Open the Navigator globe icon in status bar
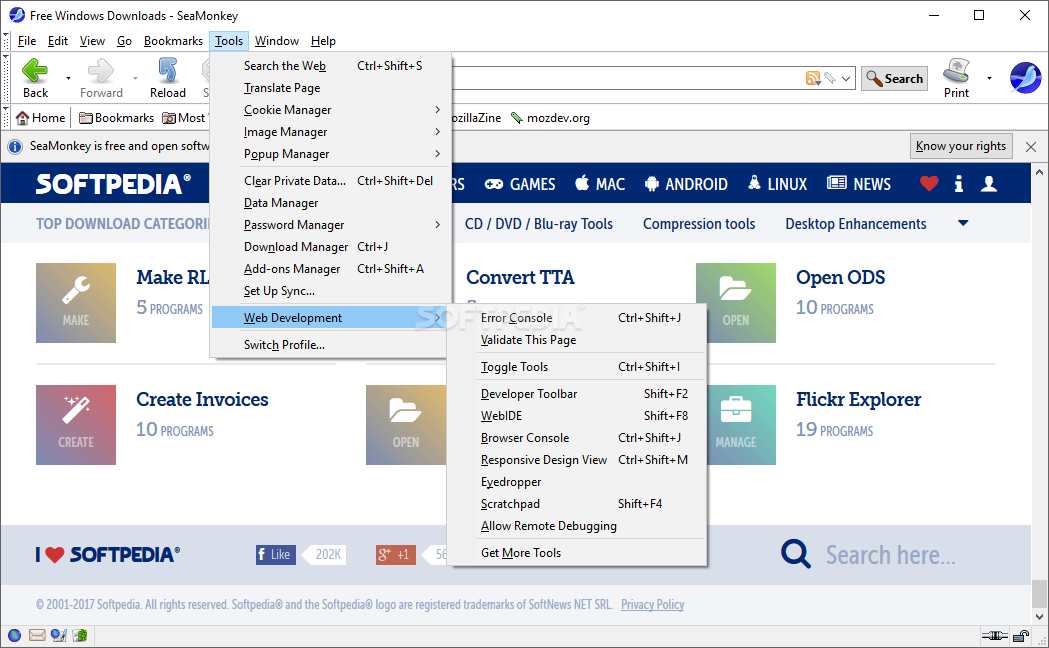The image size is (1049, 648). click(x=14, y=635)
